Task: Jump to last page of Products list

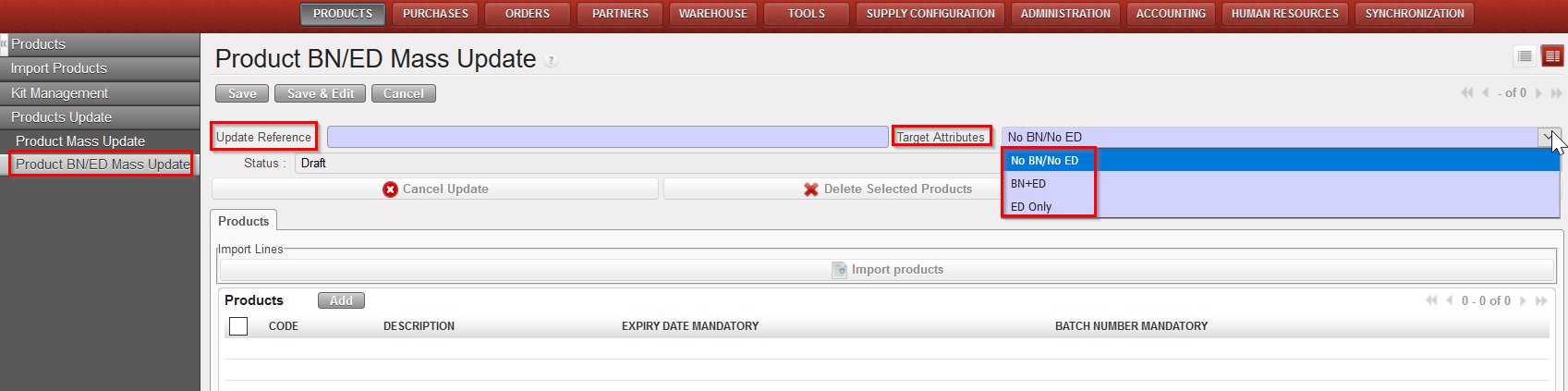Action: [1540, 300]
